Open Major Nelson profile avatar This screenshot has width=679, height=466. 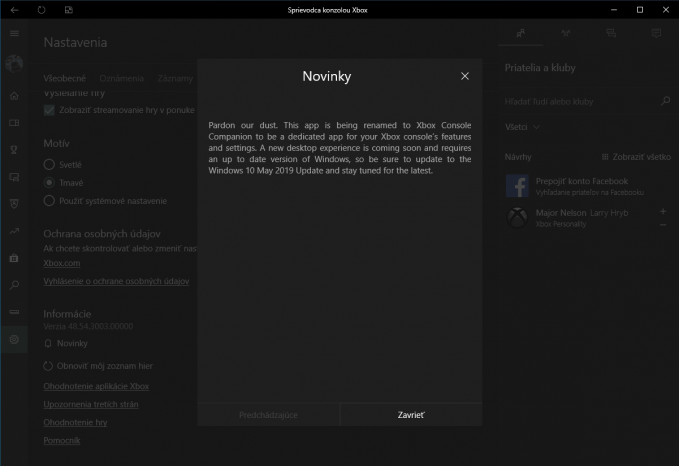pos(517,217)
